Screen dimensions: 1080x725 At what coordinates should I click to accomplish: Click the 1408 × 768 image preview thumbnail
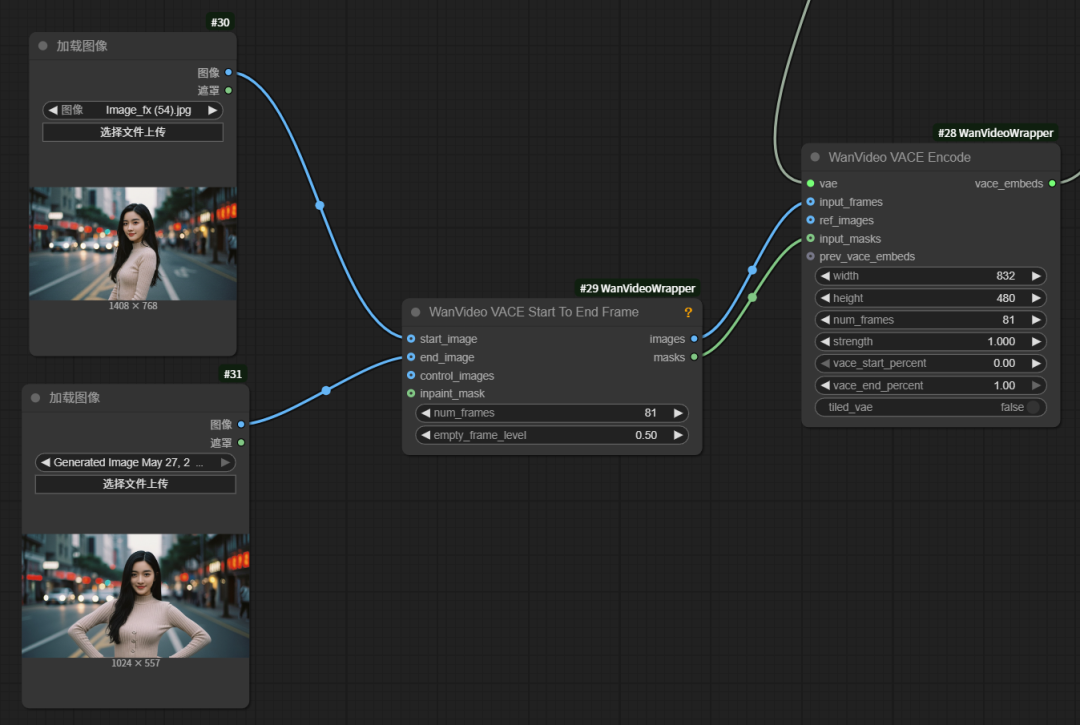tap(133, 242)
